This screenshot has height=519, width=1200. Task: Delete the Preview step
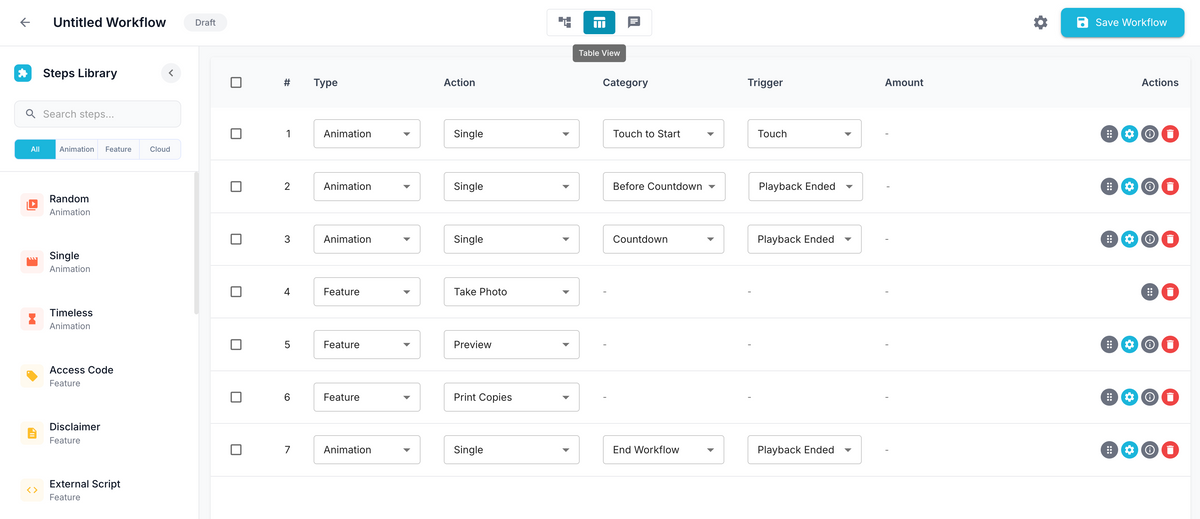coord(1170,344)
